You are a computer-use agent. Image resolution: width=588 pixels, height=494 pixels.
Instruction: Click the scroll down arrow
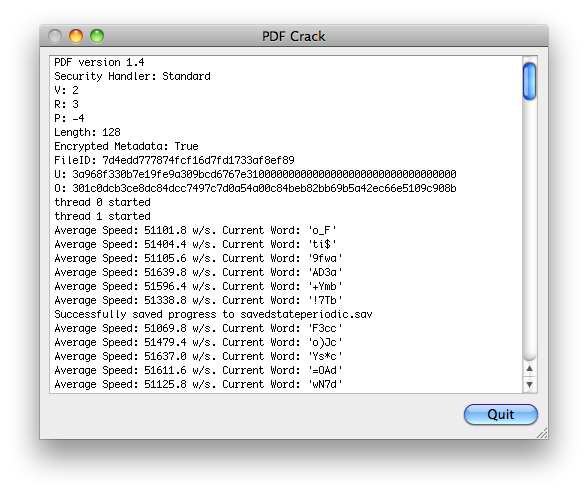tap(530, 384)
